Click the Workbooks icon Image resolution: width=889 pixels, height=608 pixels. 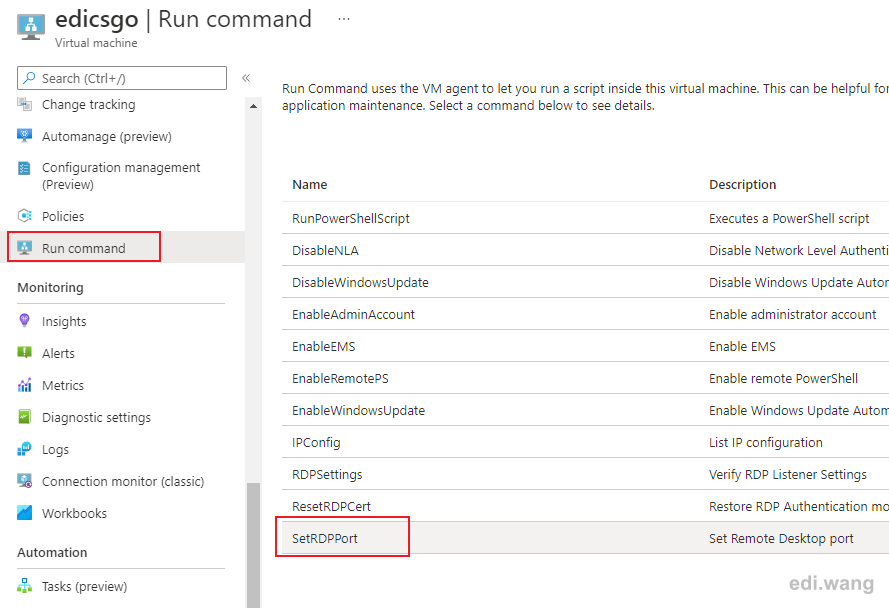pyautogui.click(x=24, y=513)
